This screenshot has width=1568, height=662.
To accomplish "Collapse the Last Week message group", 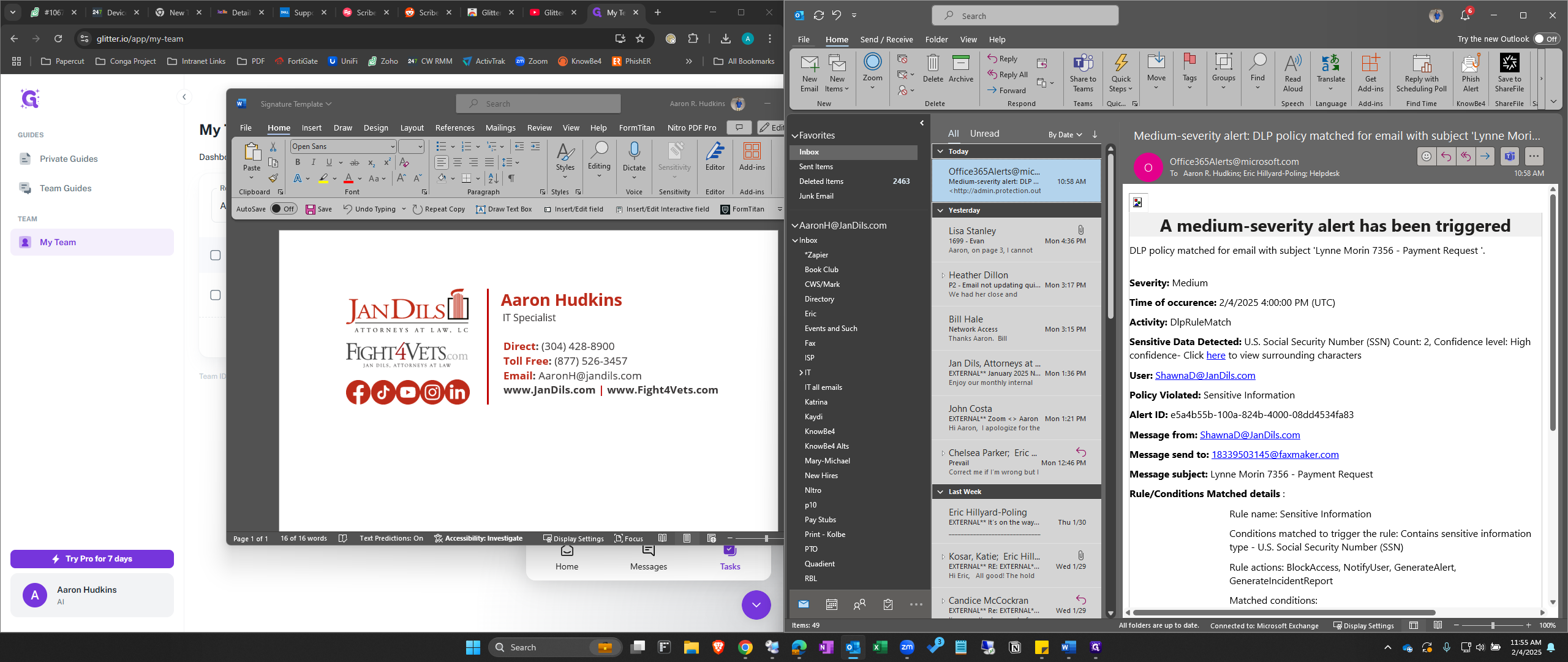I will pyautogui.click(x=940, y=492).
